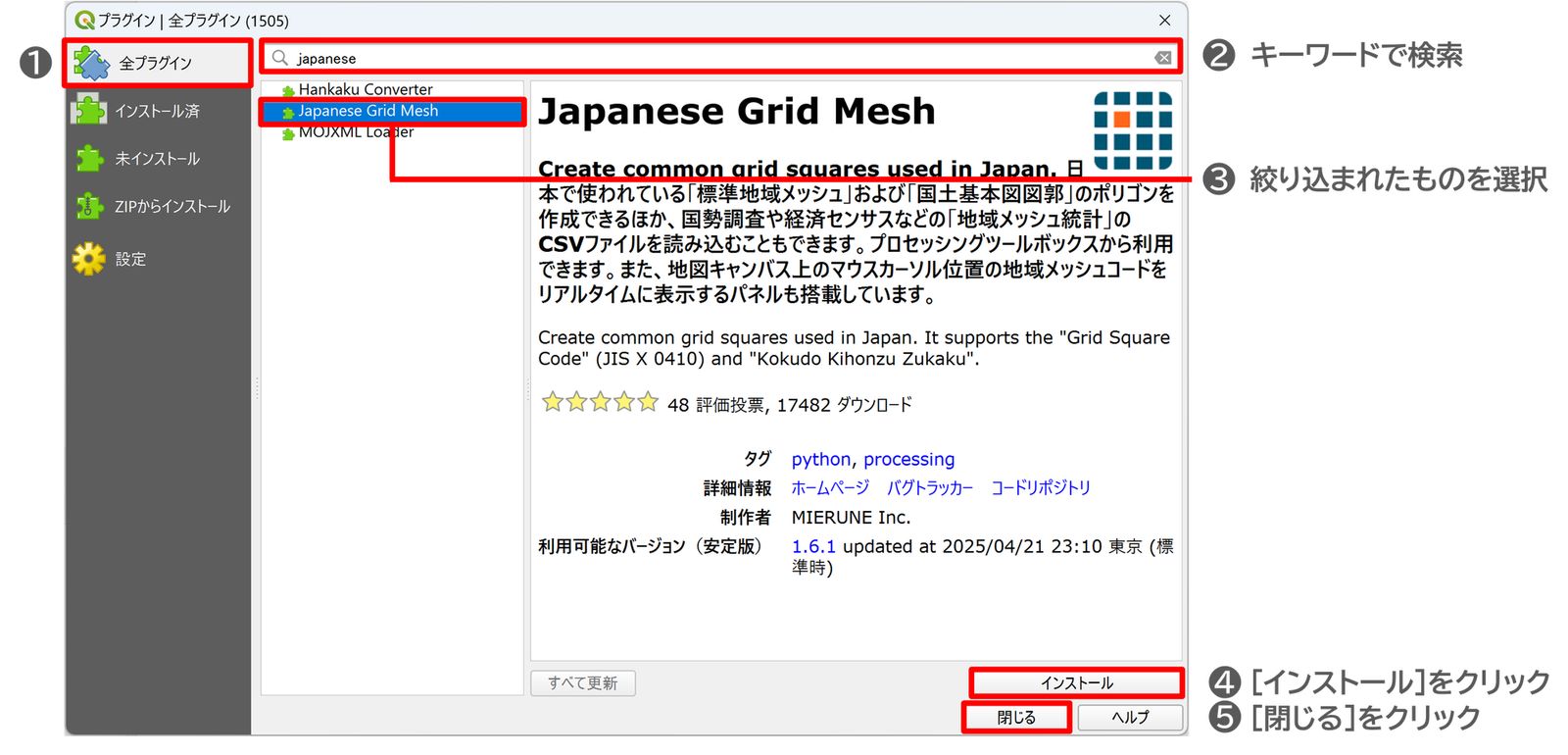Click the ヘルプ button
Image resolution: width=1568 pixels, height=755 pixels.
point(1130,718)
